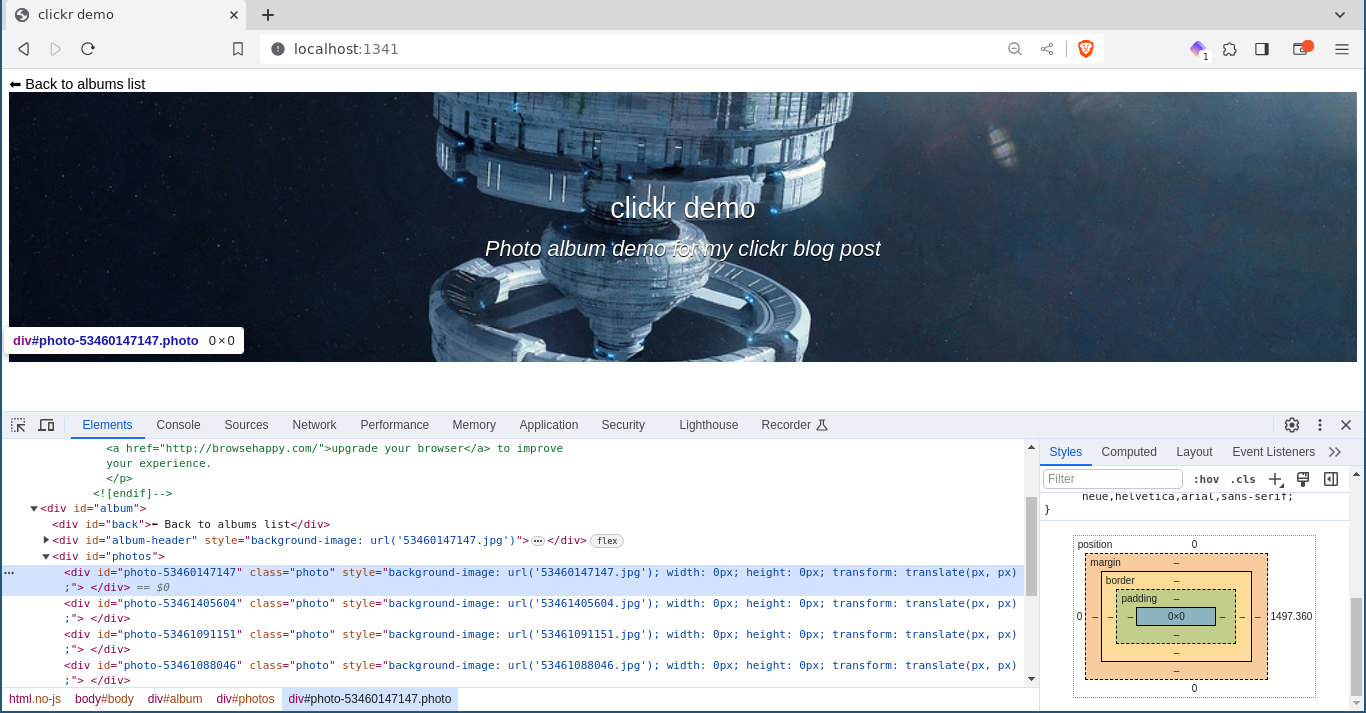The height and width of the screenshot is (713, 1366).
Task: Open the Memory panel
Action: point(474,425)
